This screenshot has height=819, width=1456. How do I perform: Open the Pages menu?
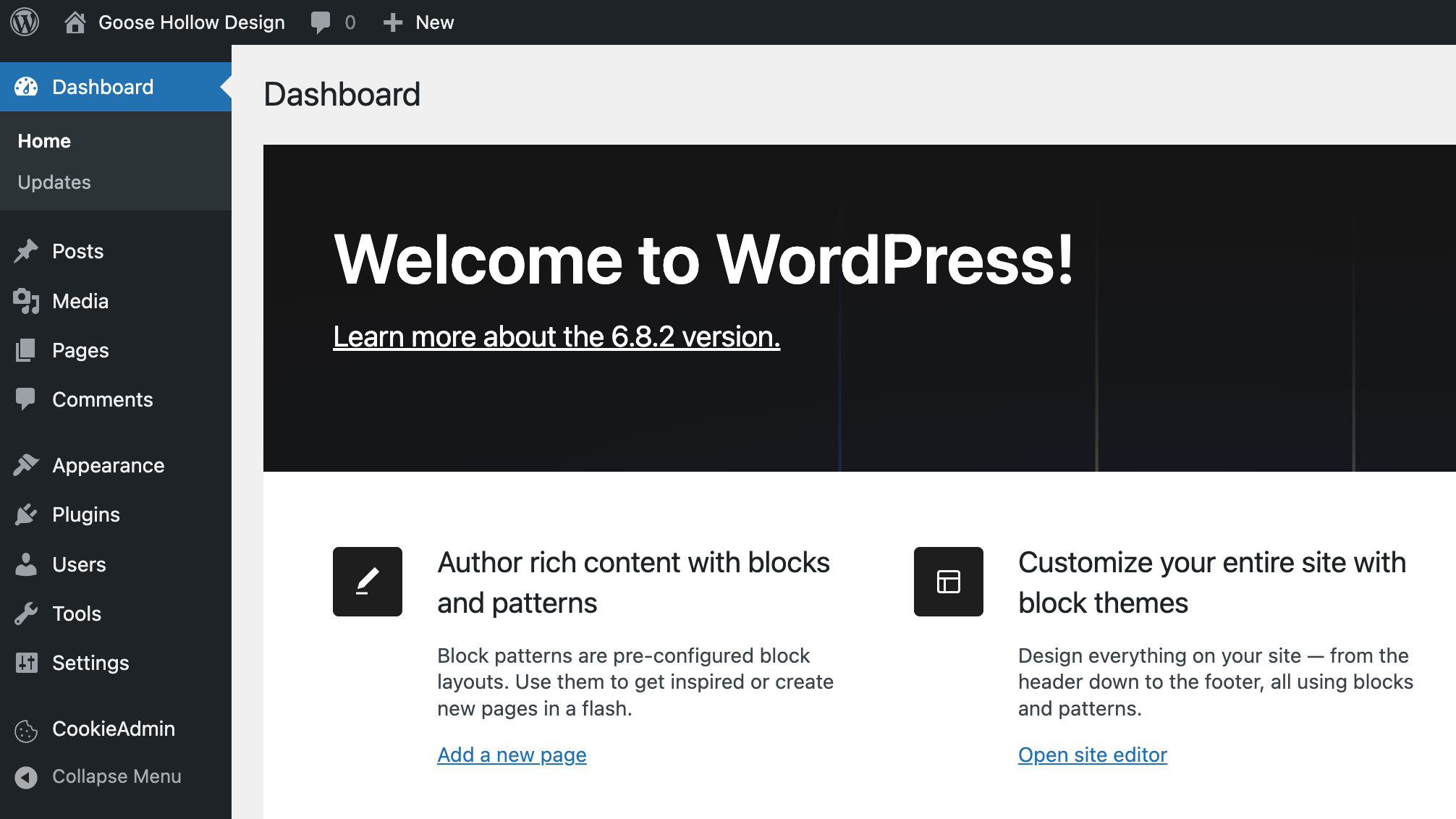pos(80,350)
